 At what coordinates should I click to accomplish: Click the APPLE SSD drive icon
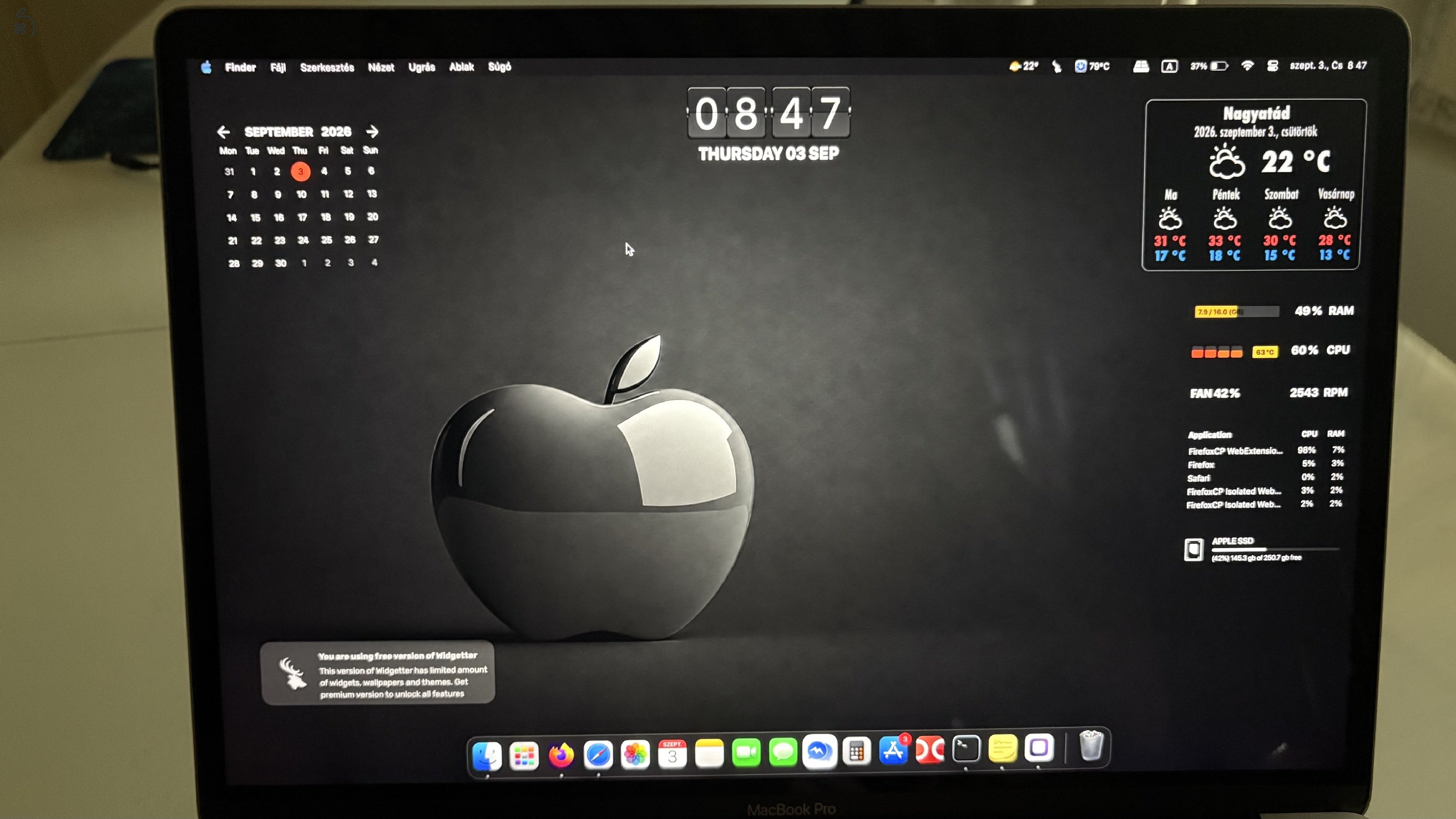1193,550
